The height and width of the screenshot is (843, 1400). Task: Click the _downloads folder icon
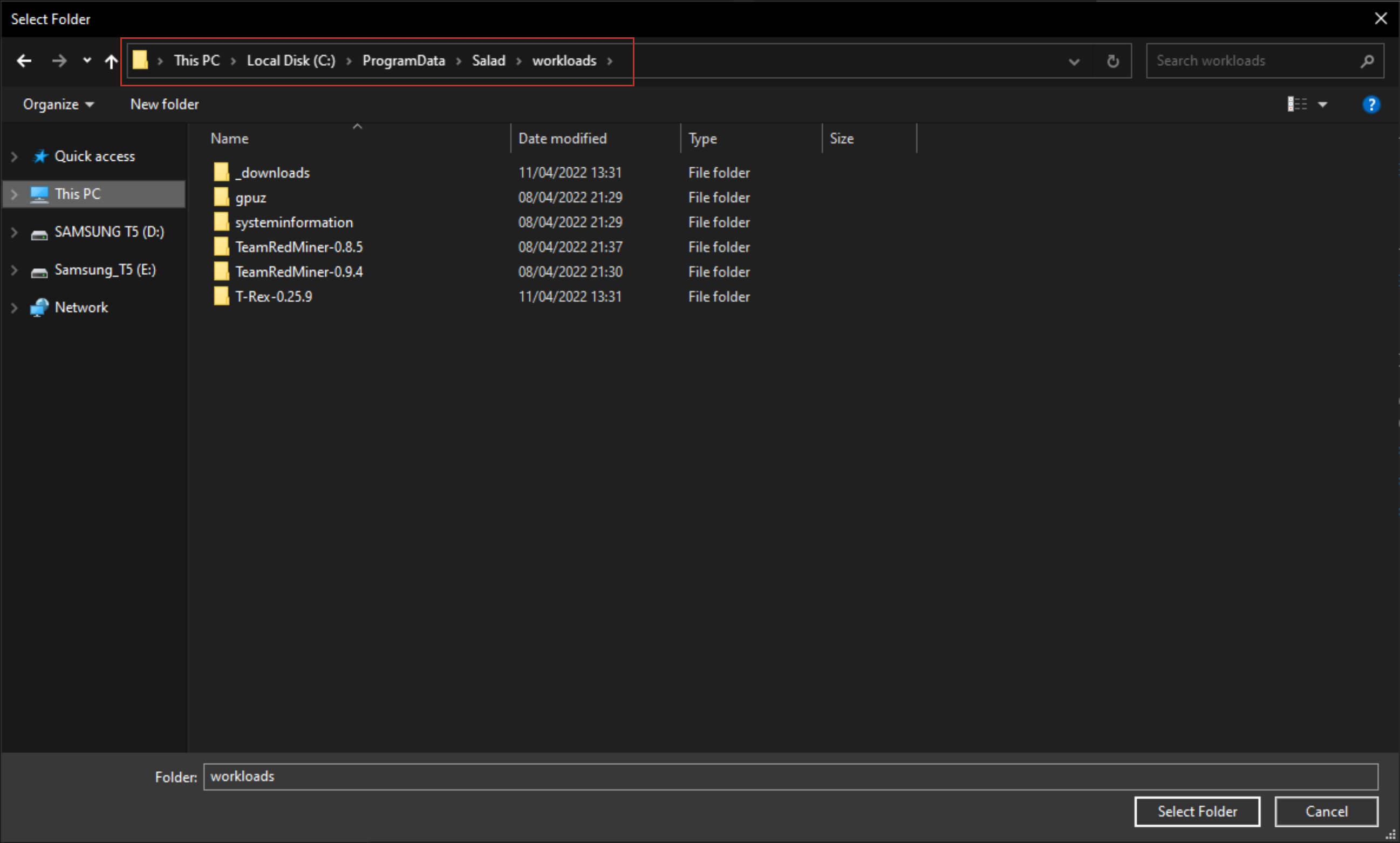pyautogui.click(x=221, y=172)
